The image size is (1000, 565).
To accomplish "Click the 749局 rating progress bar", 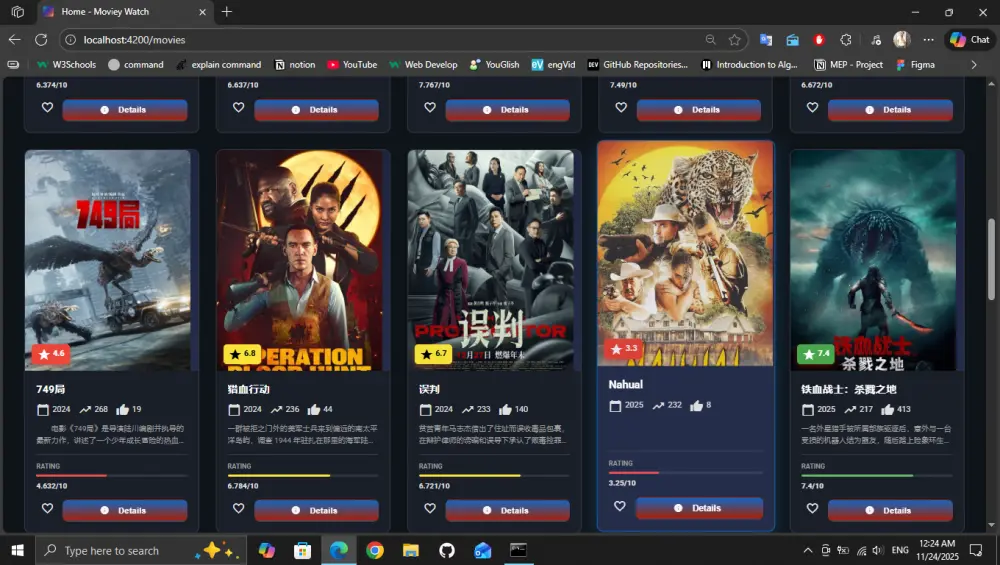I will [x=112, y=476].
